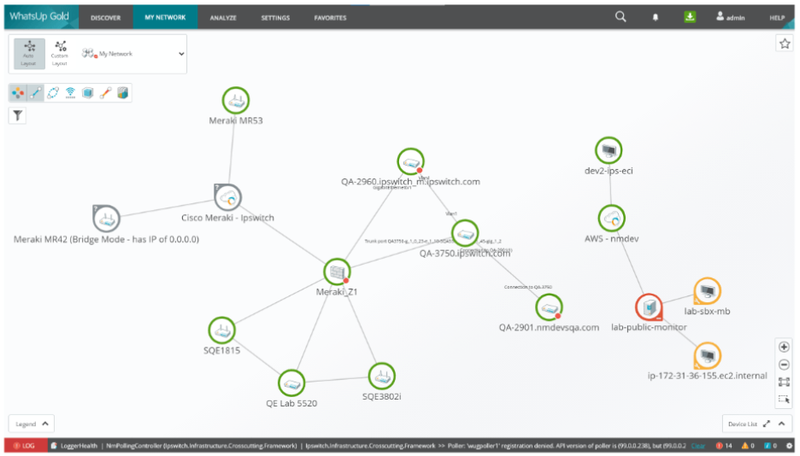
Task: Open the SETTINGS menu
Action: pos(276,17)
